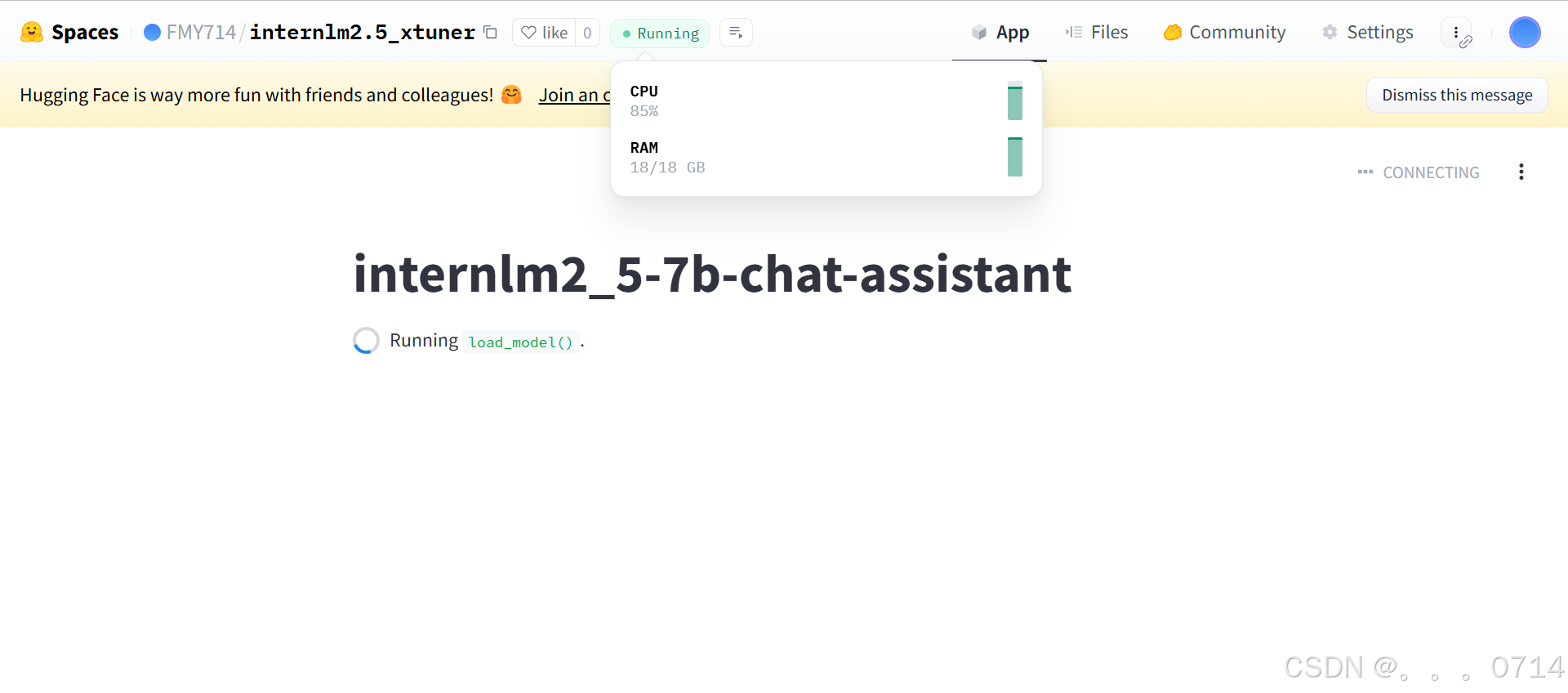1568x693 pixels.
Task: Open the like count showing 0
Action: [587, 33]
